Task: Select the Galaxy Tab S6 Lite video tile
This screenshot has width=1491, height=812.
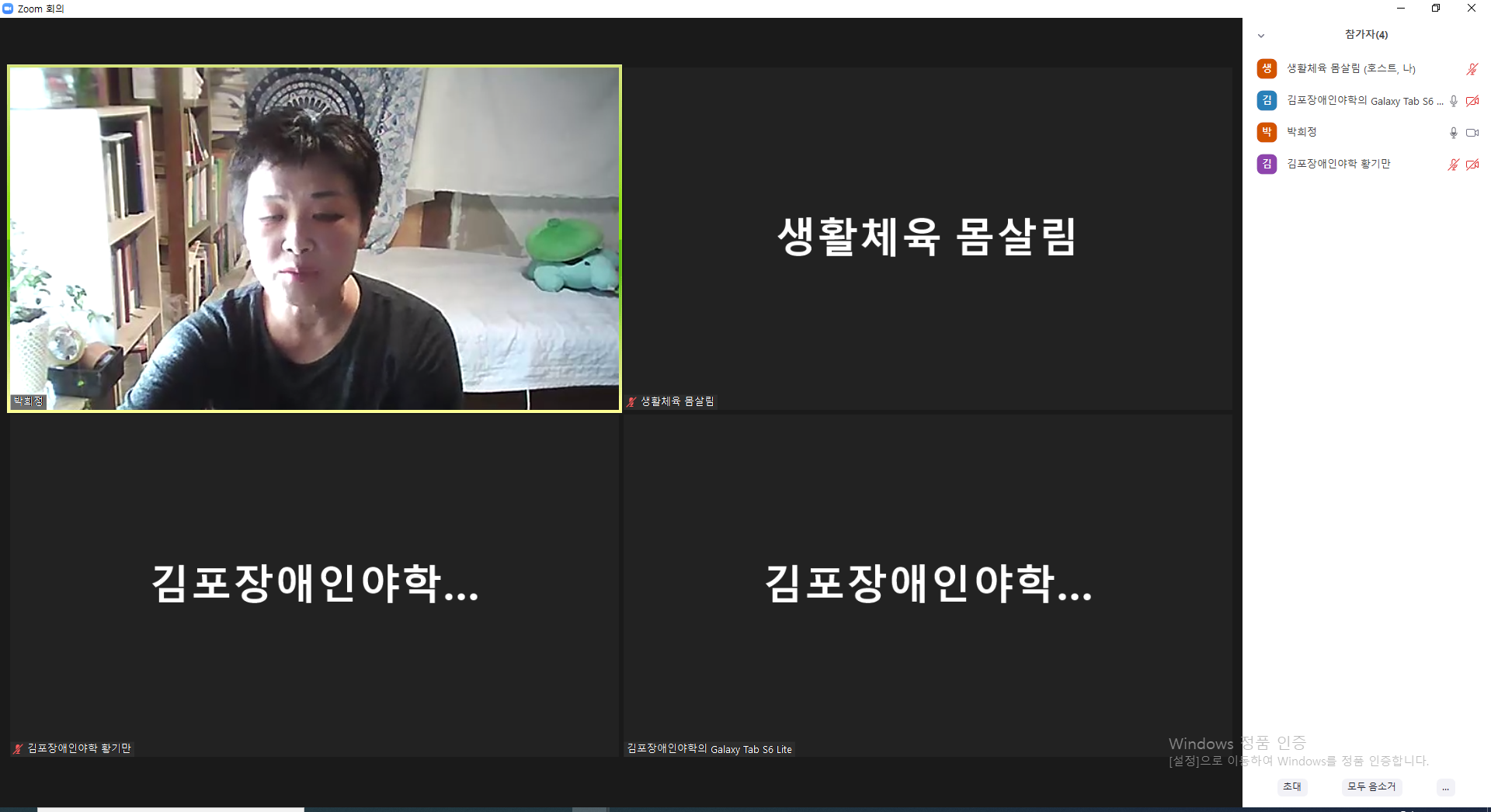Action: point(928,585)
